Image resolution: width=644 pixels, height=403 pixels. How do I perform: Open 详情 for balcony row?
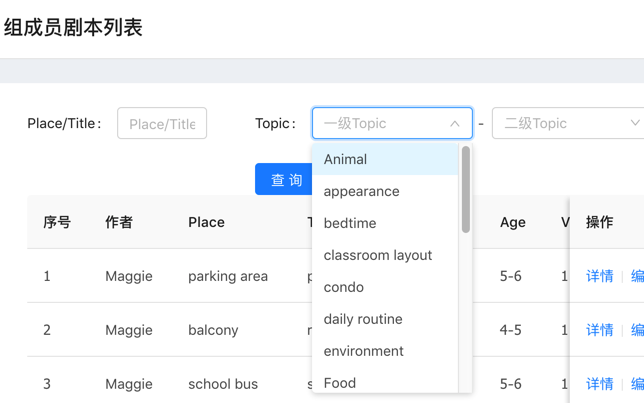click(x=599, y=330)
